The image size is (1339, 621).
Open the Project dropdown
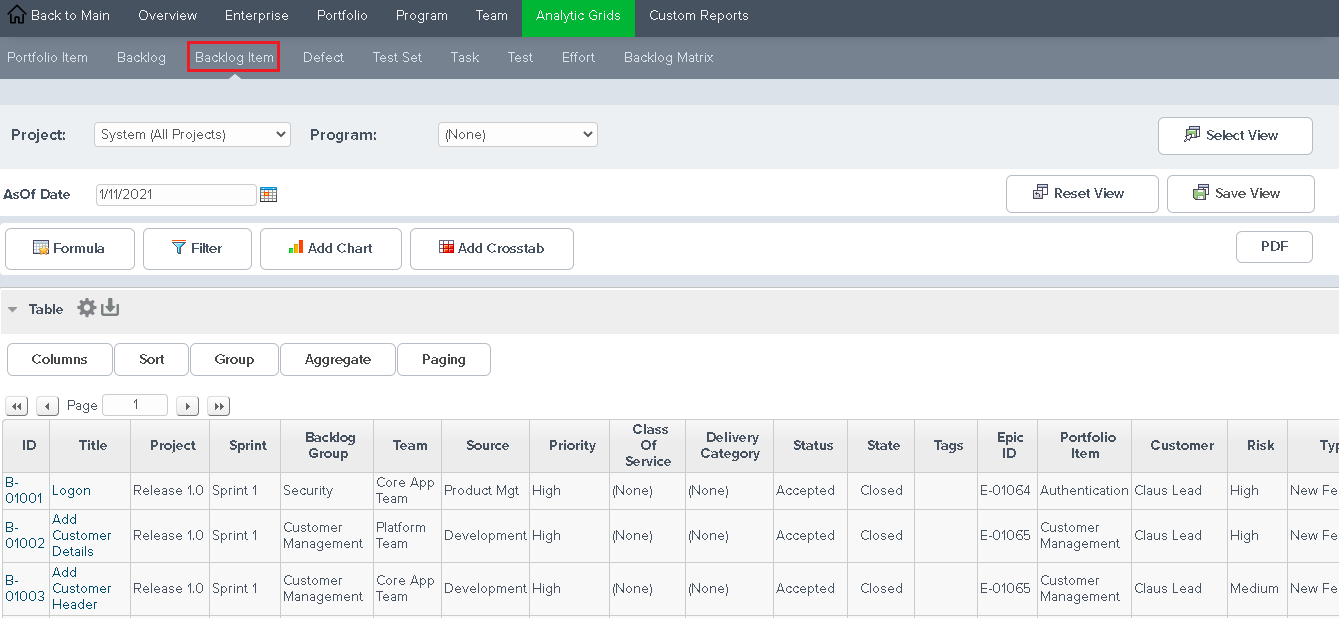[x=192, y=134]
